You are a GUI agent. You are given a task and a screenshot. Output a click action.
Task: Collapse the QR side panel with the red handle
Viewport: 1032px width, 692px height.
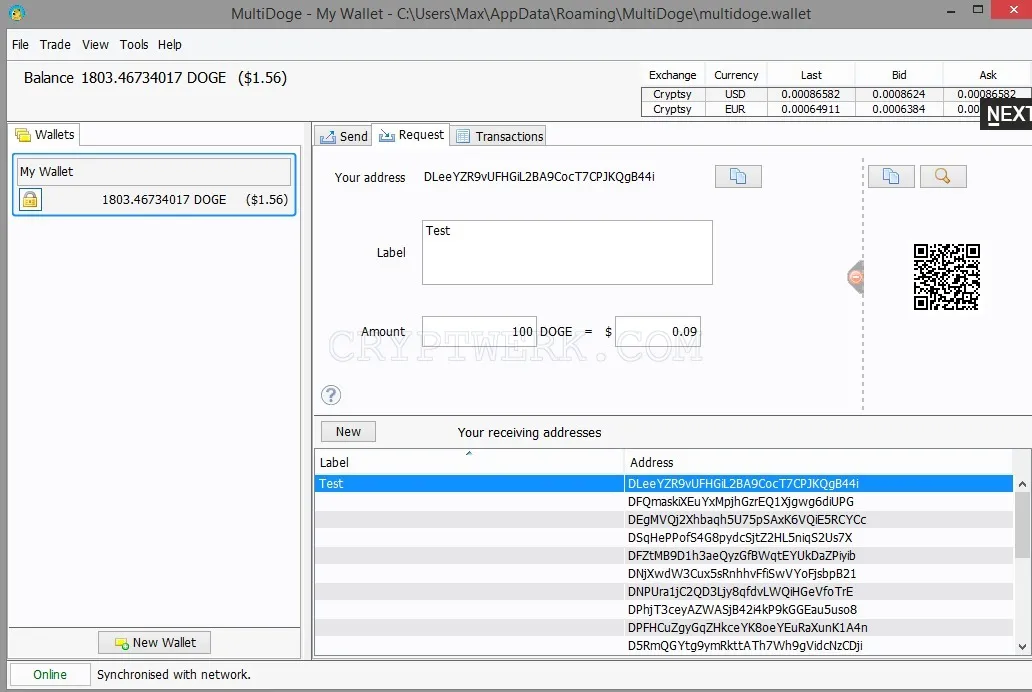pos(856,277)
